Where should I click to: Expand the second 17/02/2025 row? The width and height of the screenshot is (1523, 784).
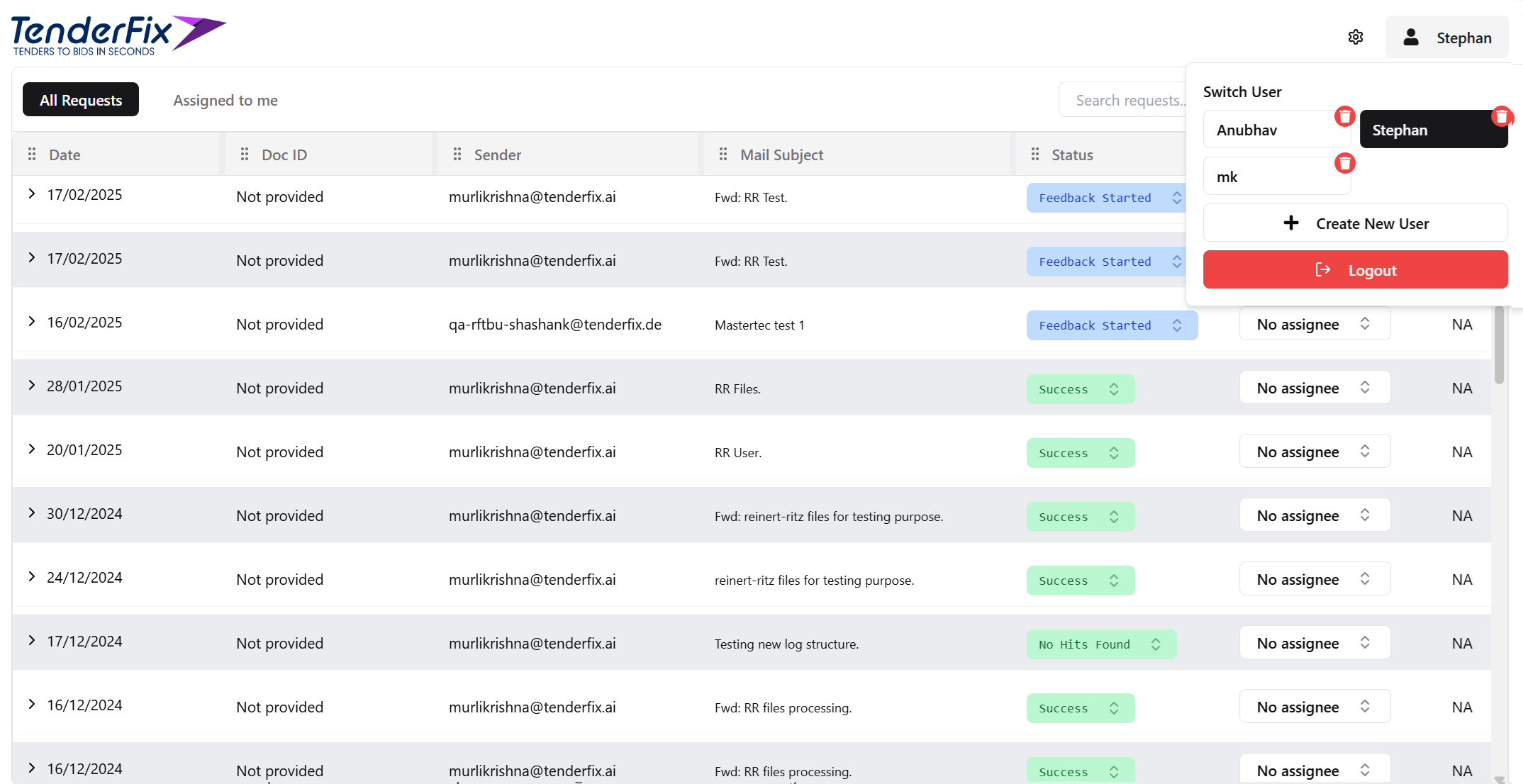pyautogui.click(x=32, y=257)
